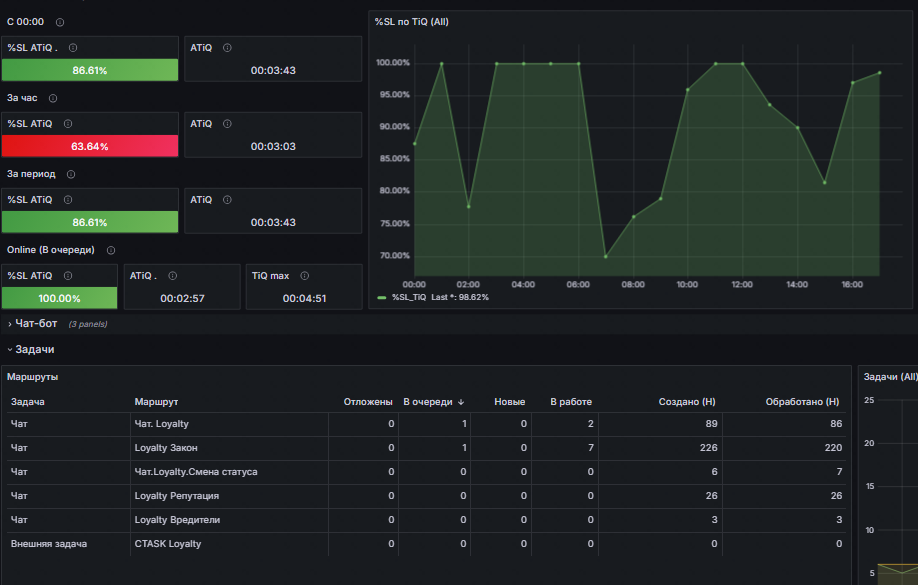
Task: Sort table by 'Новые' column header
Action: (x=509, y=402)
